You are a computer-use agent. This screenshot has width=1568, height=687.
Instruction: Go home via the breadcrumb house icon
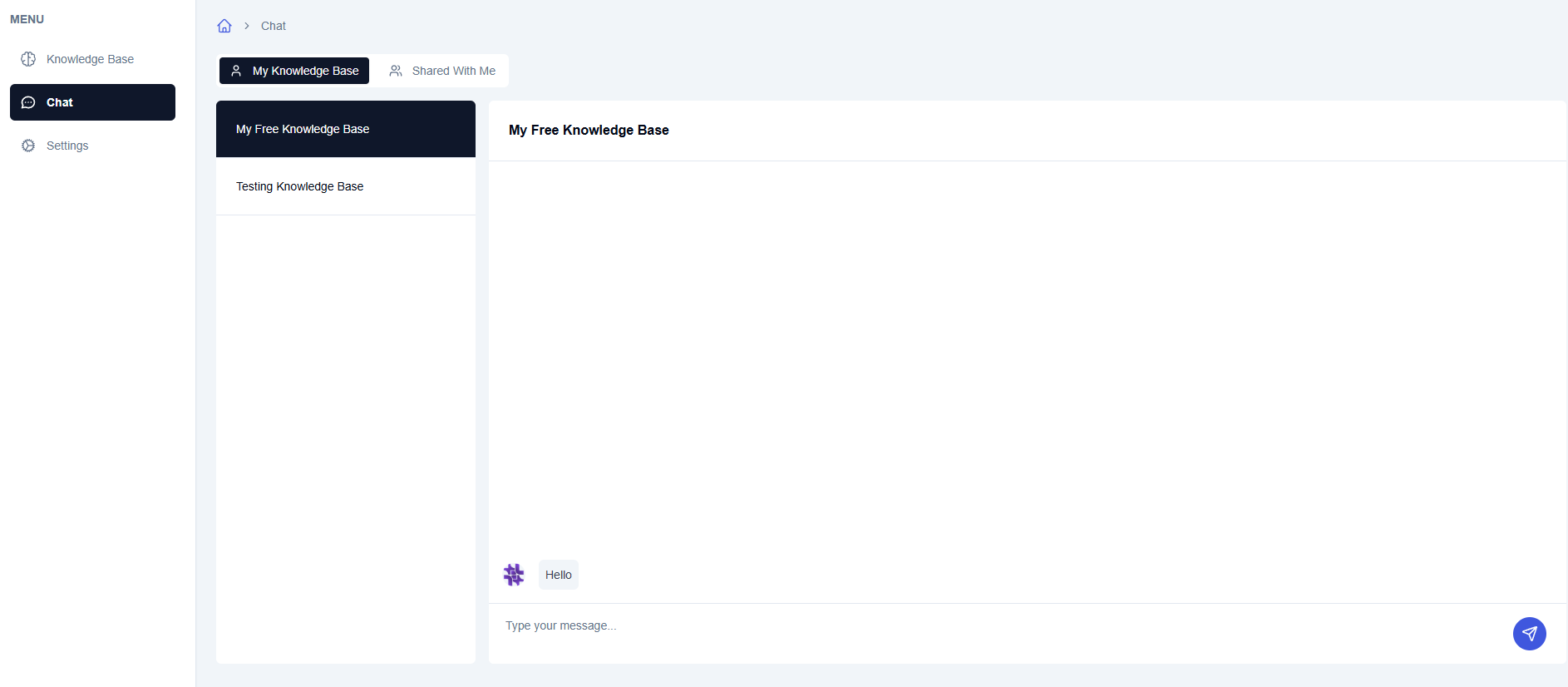224,26
